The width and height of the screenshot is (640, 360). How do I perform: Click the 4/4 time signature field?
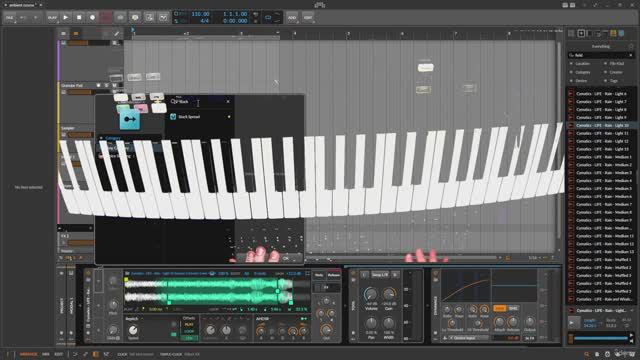(205, 20)
